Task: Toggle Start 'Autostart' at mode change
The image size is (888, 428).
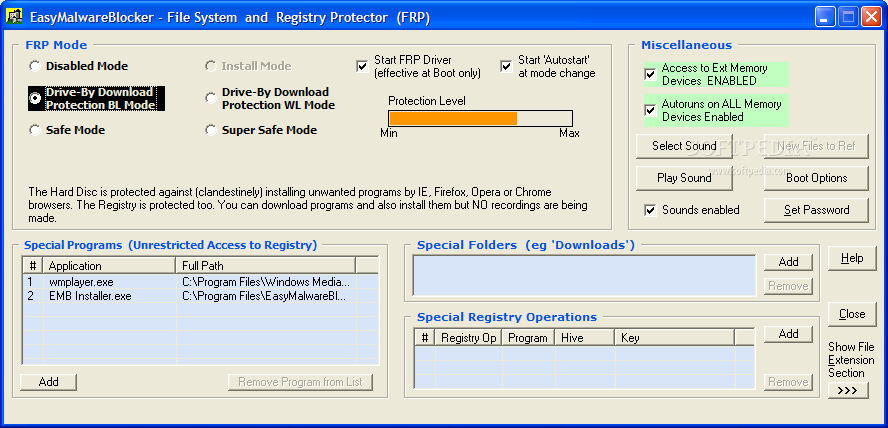Action: point(506,66)
